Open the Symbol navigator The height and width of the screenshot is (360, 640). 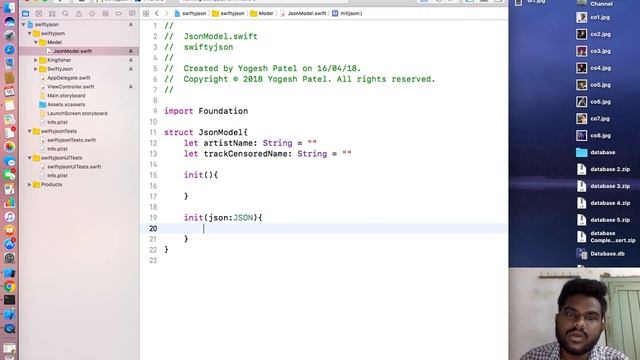pyautogui.click(x=52, y=13)
